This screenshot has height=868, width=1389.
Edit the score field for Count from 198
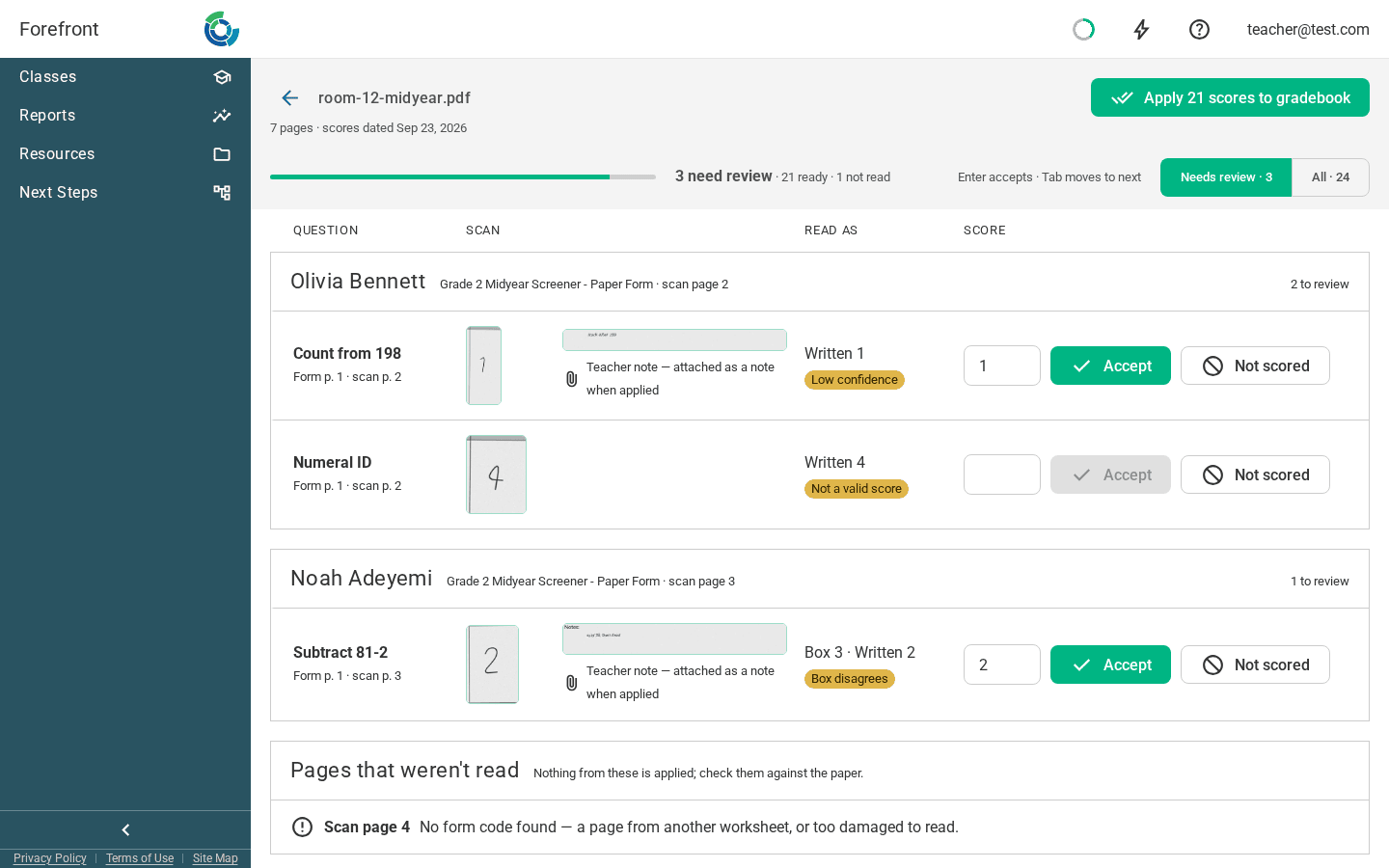click(x=1002, y=366)
